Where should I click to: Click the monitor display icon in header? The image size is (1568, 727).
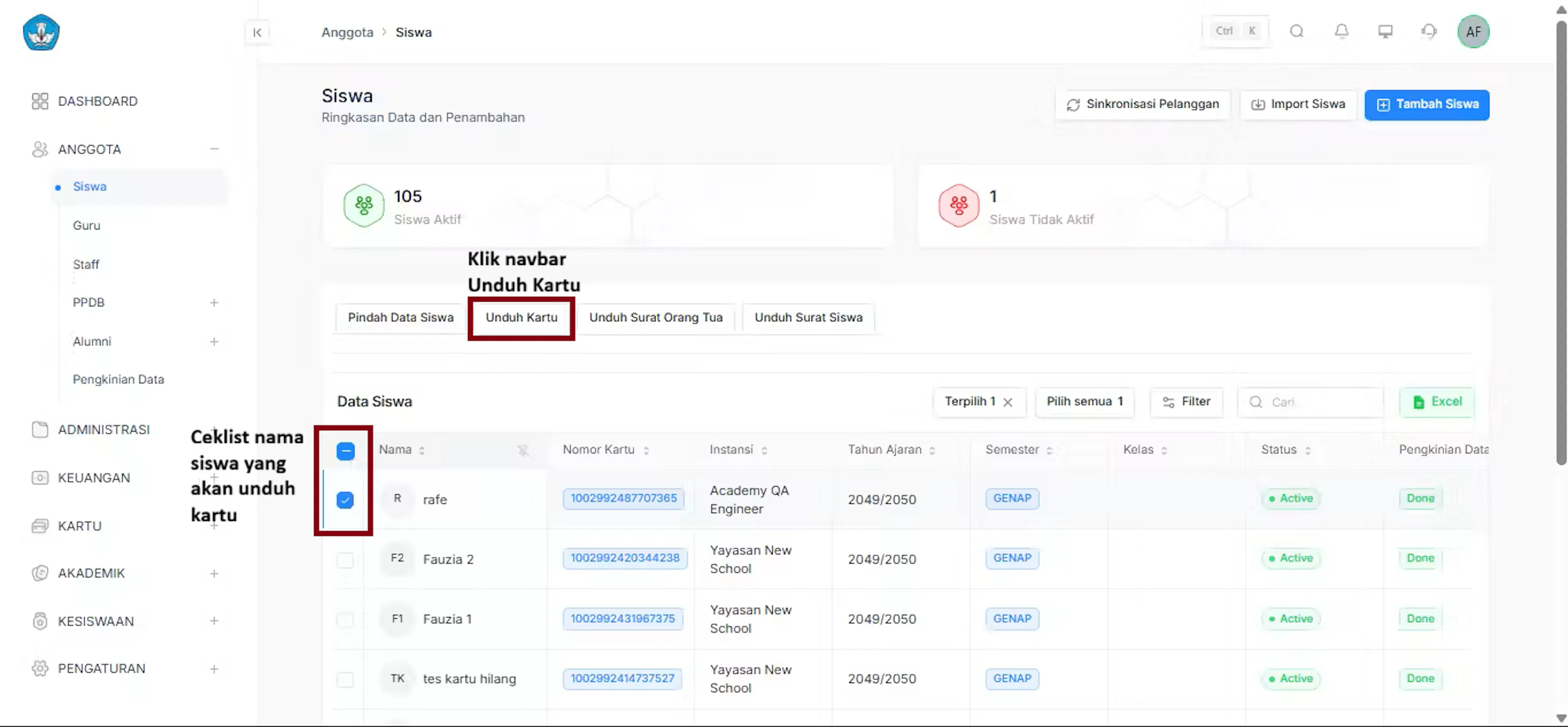pyautogui.click(x=1385, y=31)
